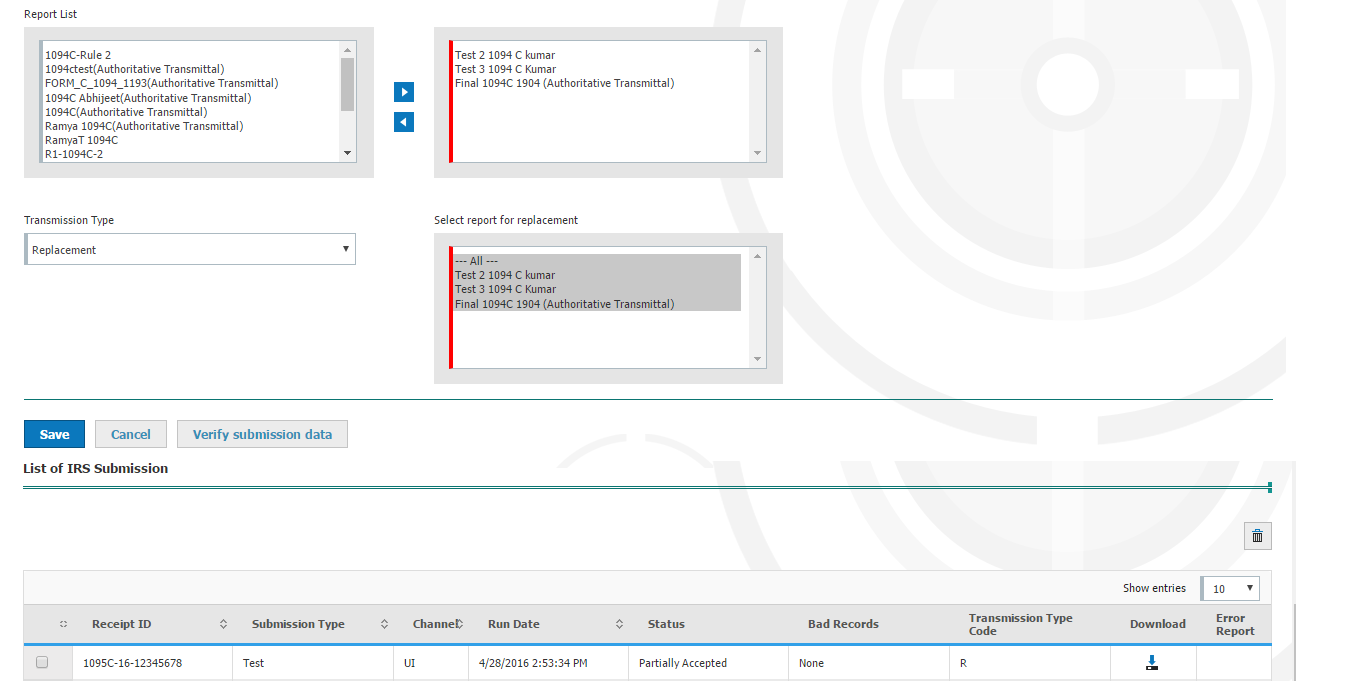Sort by Submission Type column arrows
The image size is (1353, 695).
click(x=384, y=624)
